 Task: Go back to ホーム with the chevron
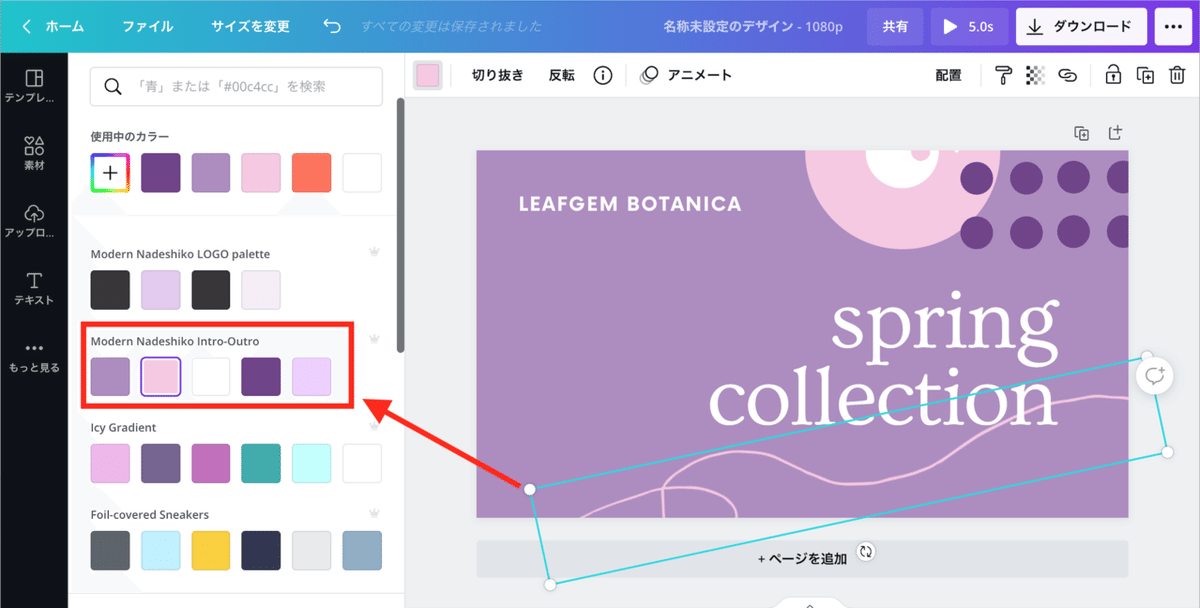(53, 27)
